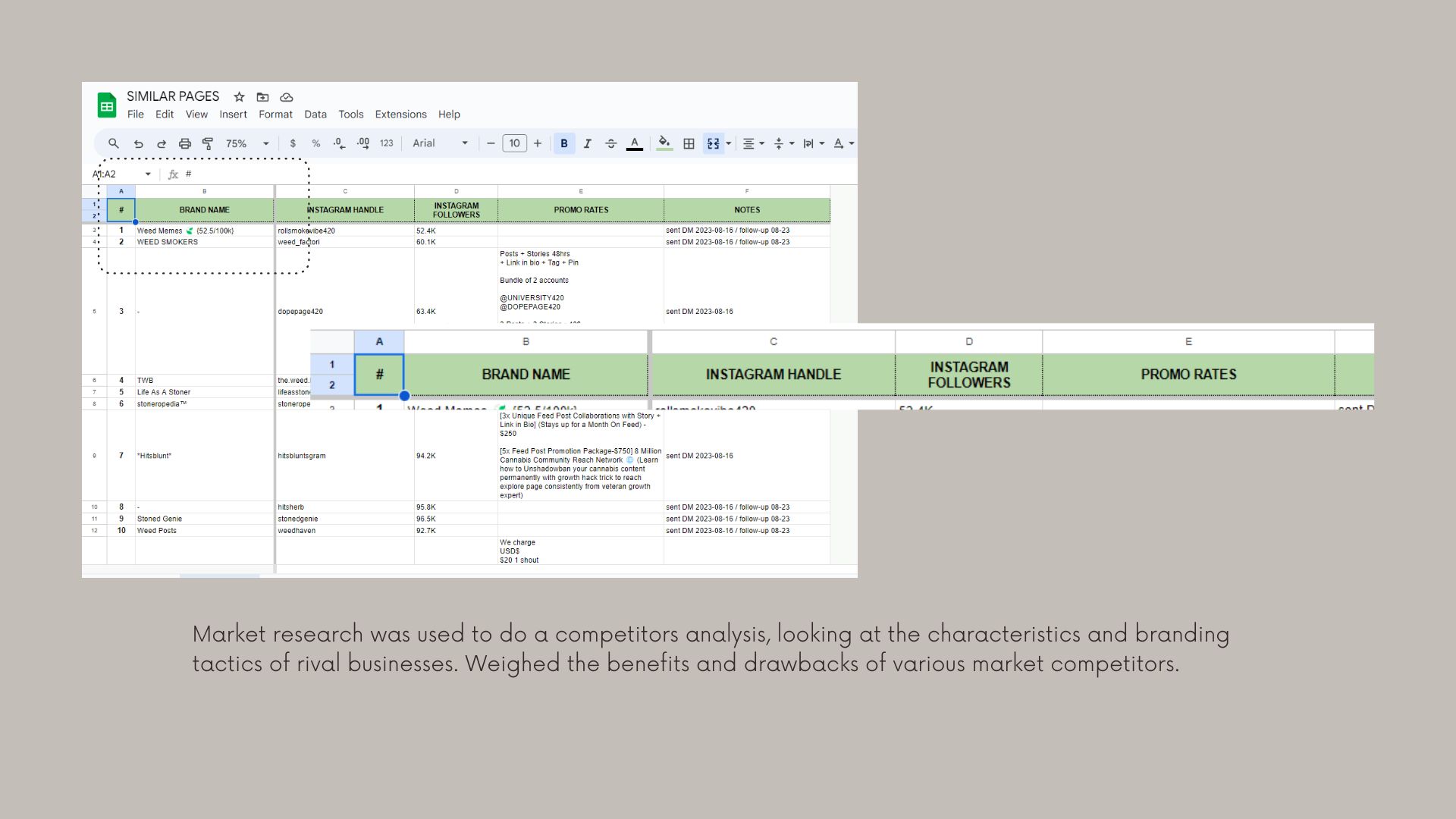Open the Extensions menu

400,115
